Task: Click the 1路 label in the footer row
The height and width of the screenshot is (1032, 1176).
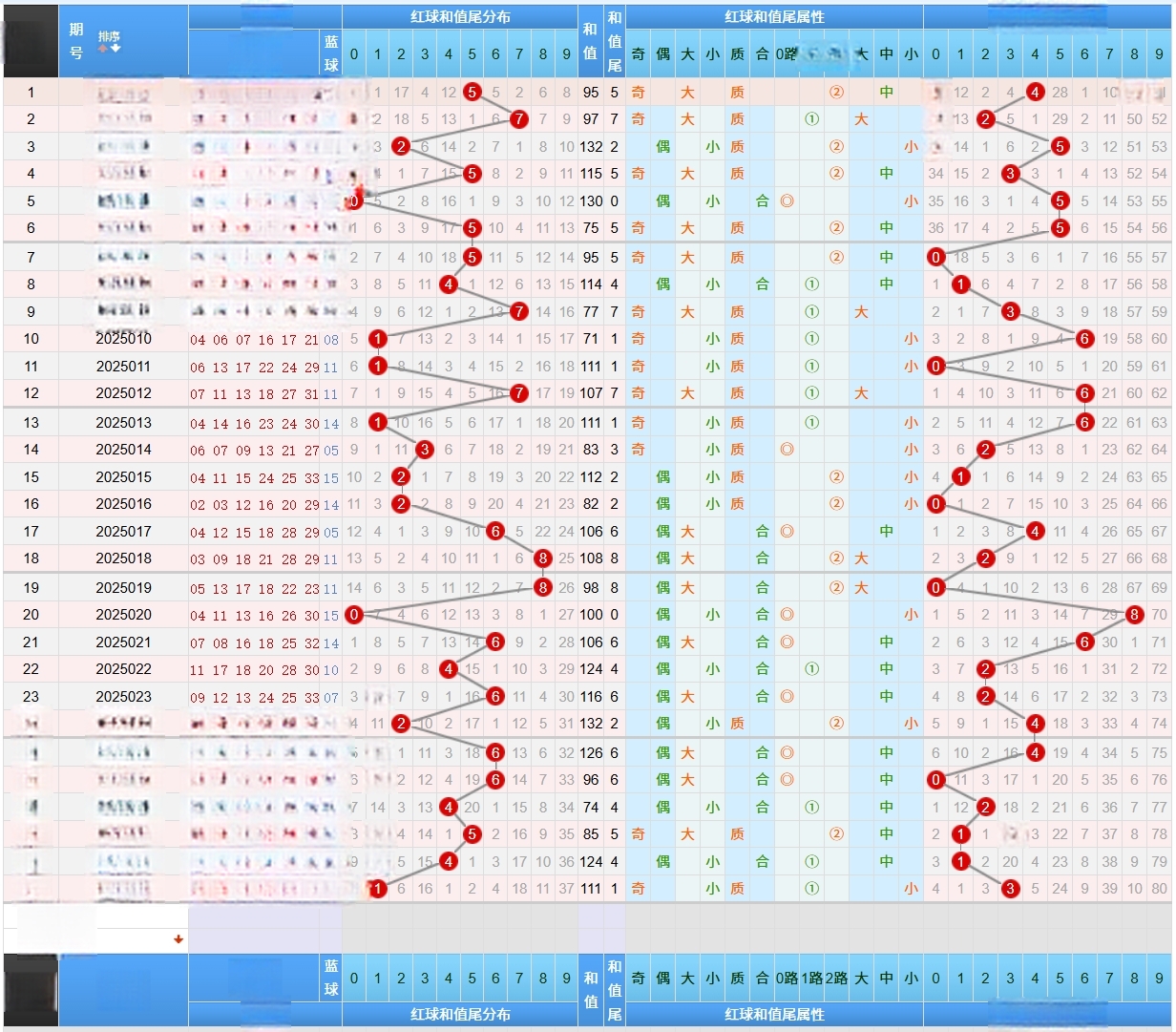Action: pyautogui.click(x=811, y=979)
